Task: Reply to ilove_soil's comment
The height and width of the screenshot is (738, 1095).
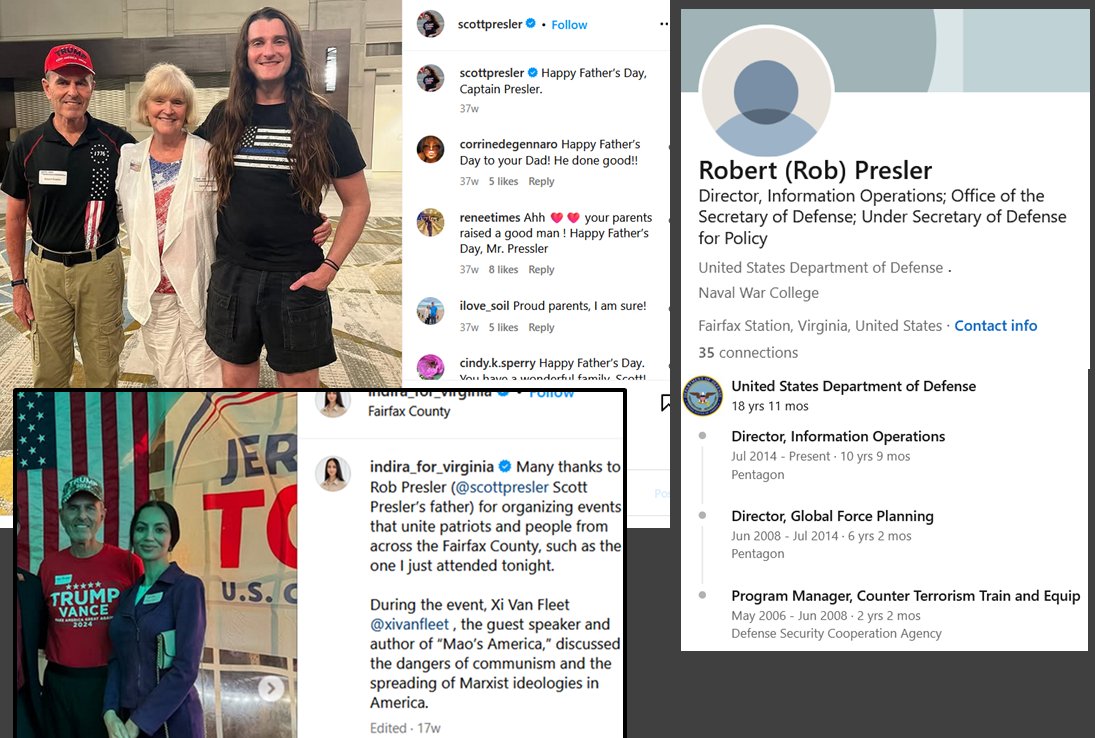Action: pos(541,327)
